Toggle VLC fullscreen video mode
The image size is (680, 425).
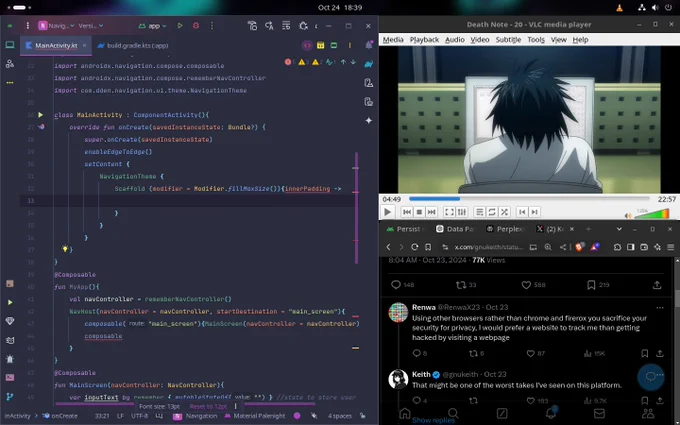(x=449, y=212)
